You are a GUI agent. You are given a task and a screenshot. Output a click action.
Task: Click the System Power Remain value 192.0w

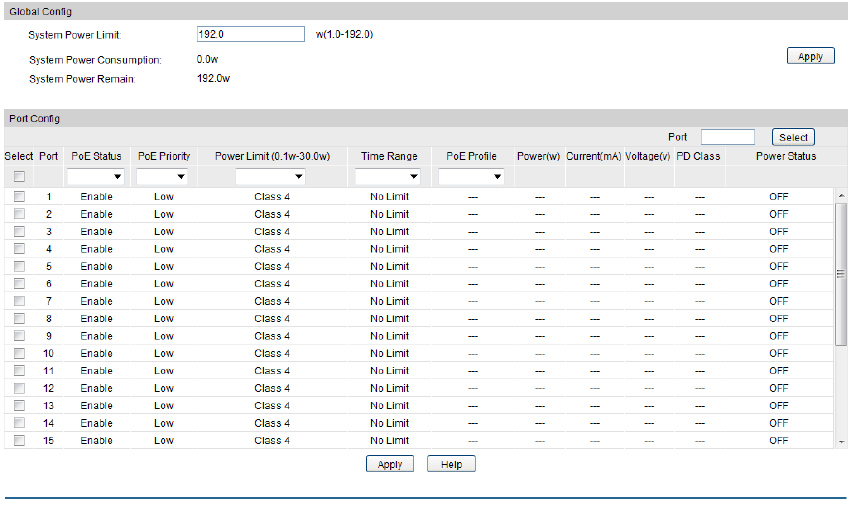(x=213, y=78)
